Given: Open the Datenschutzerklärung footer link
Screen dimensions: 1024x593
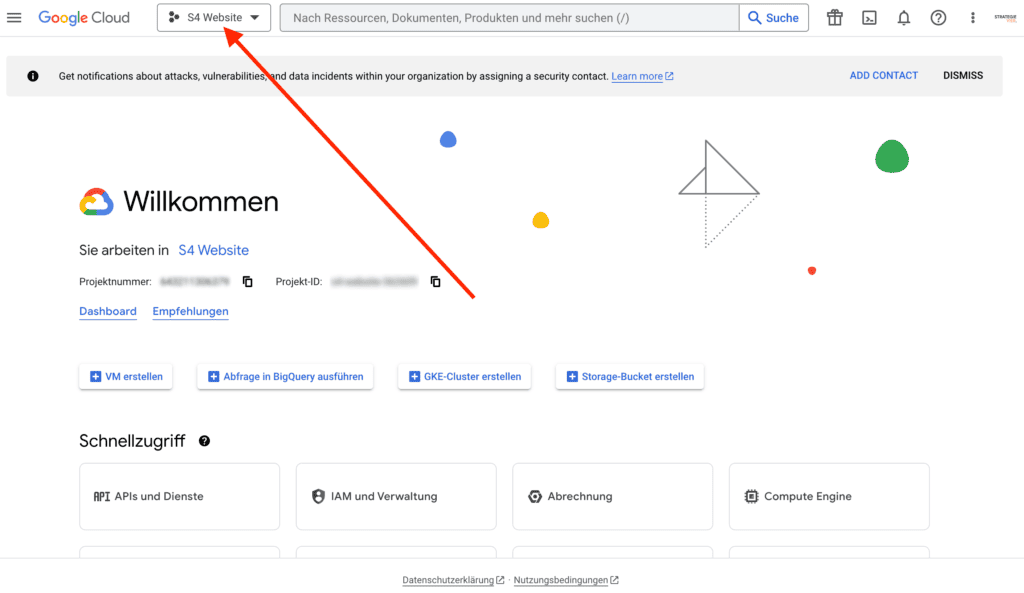Looking at the screenshot, I should [x=453, y=580].
